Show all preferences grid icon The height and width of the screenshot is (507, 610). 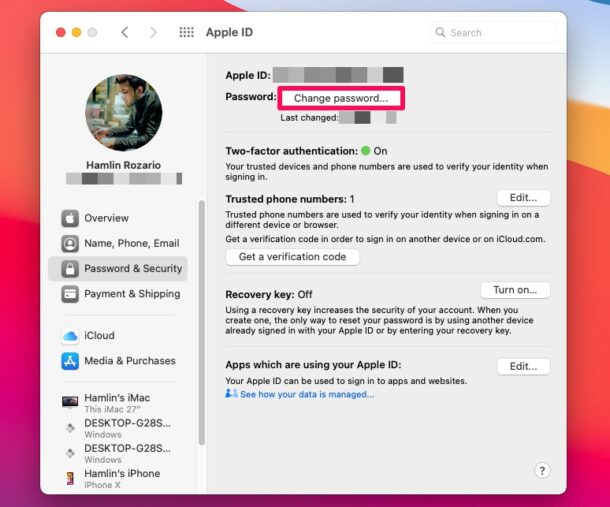tap(186, 32)
